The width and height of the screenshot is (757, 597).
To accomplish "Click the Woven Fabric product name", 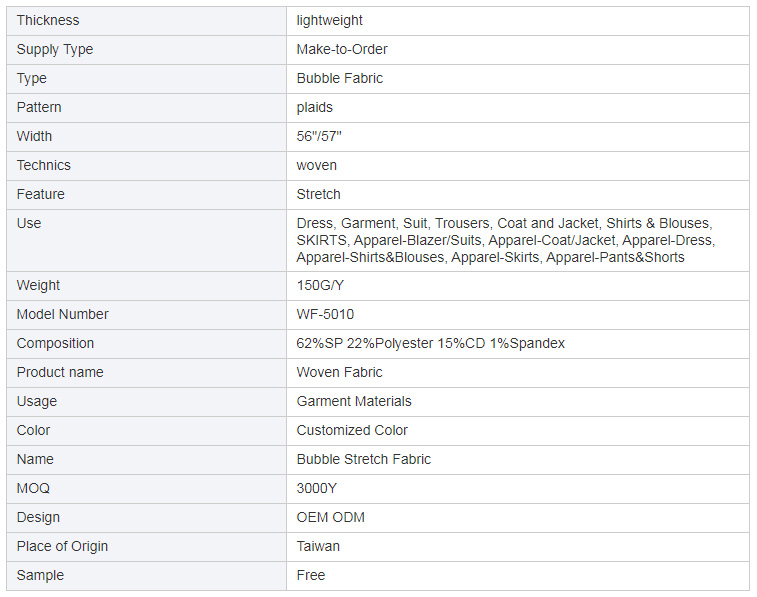I will click(x=339, y=372).
